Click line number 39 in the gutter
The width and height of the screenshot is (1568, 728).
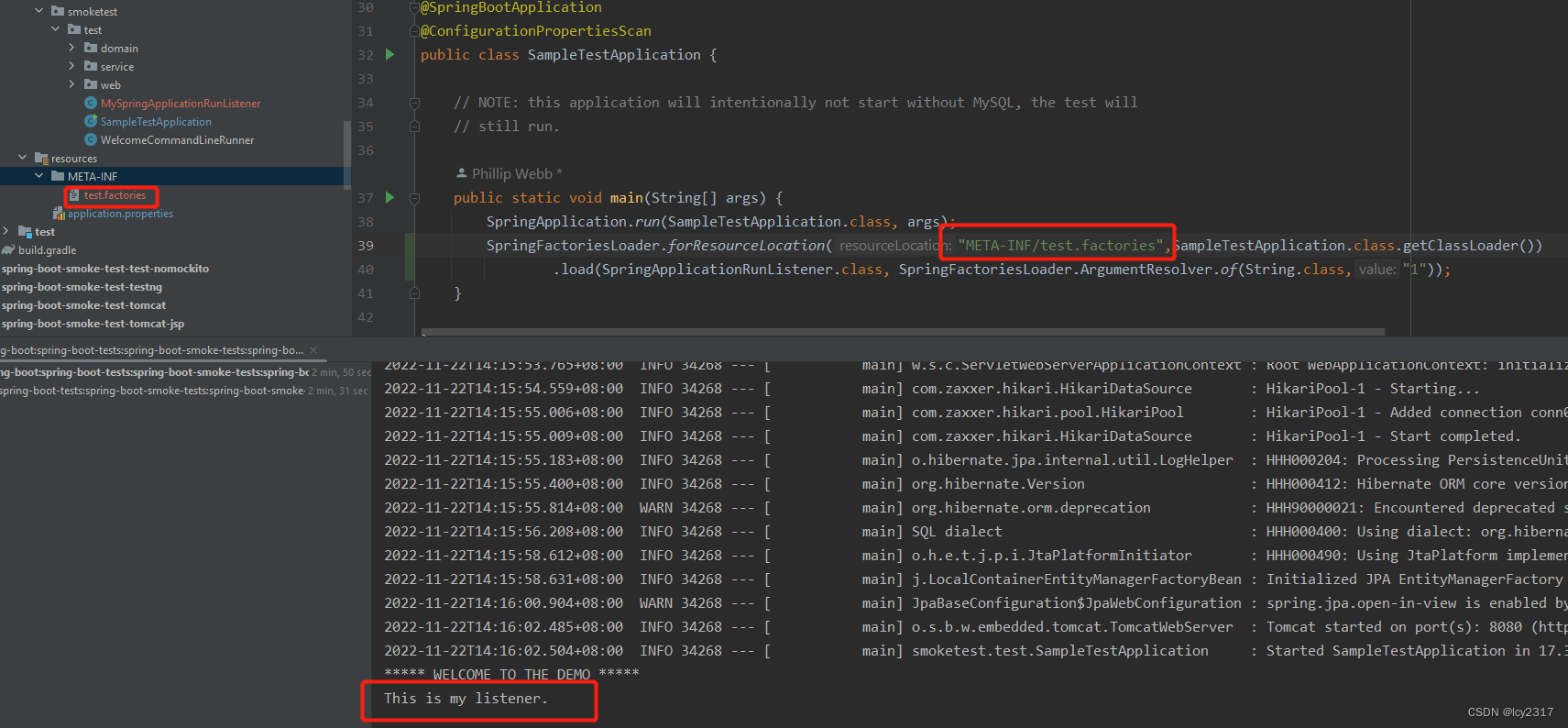coord(366,245)
